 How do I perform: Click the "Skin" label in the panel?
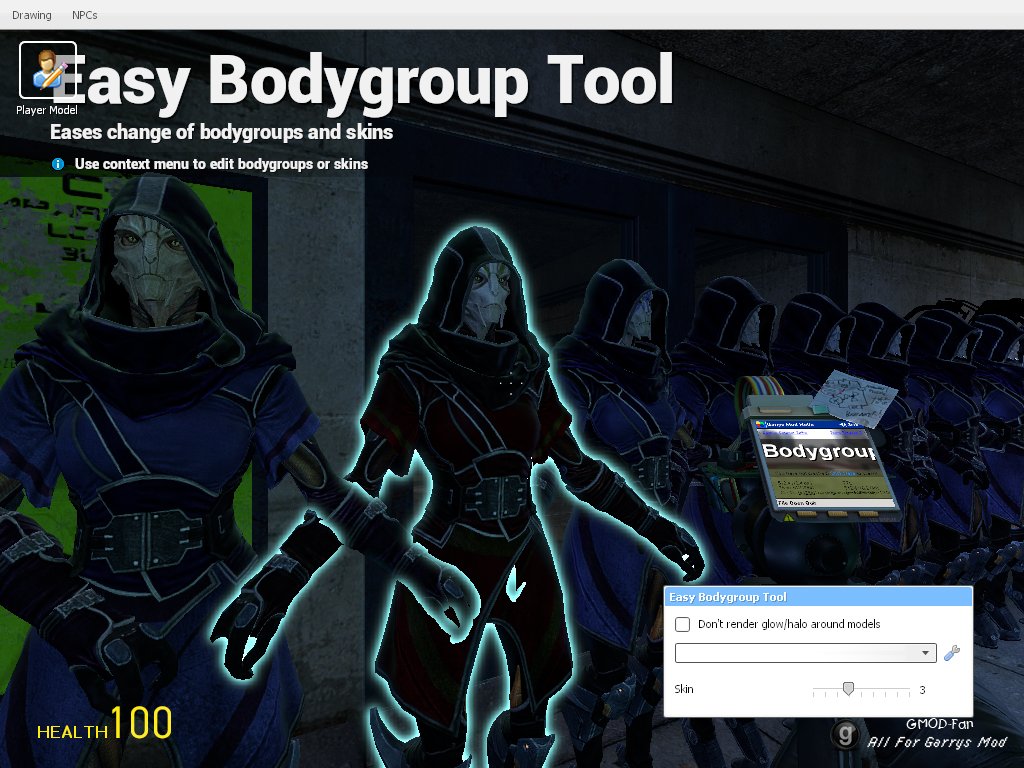pos(684,689)
